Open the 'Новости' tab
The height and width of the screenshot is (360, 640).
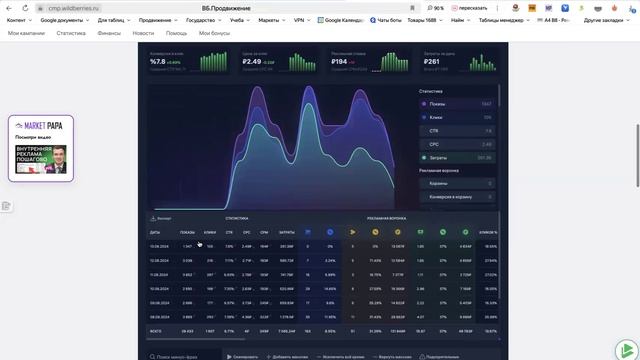pos(143,33)
